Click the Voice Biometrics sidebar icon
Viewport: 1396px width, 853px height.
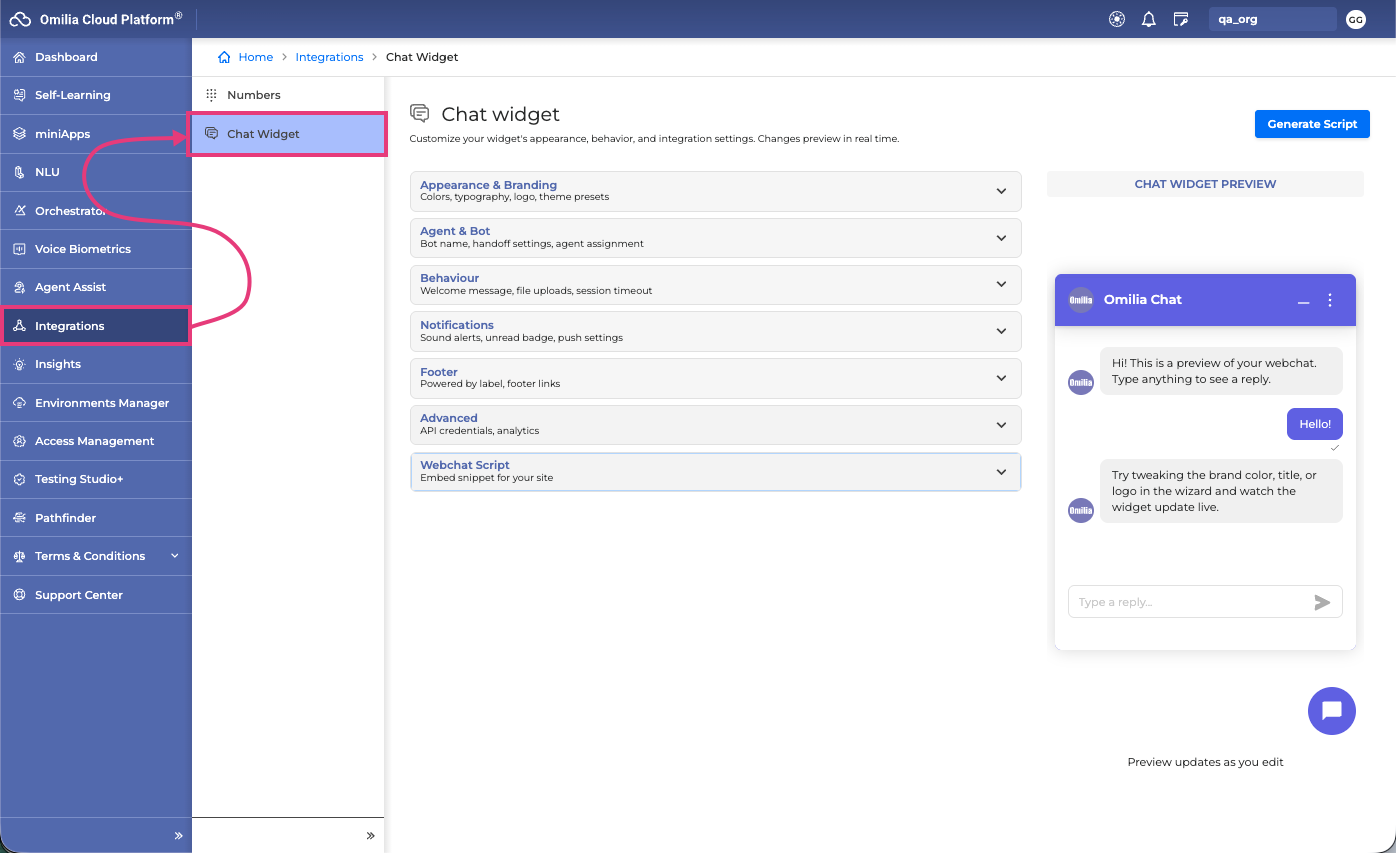click(19, 249)
